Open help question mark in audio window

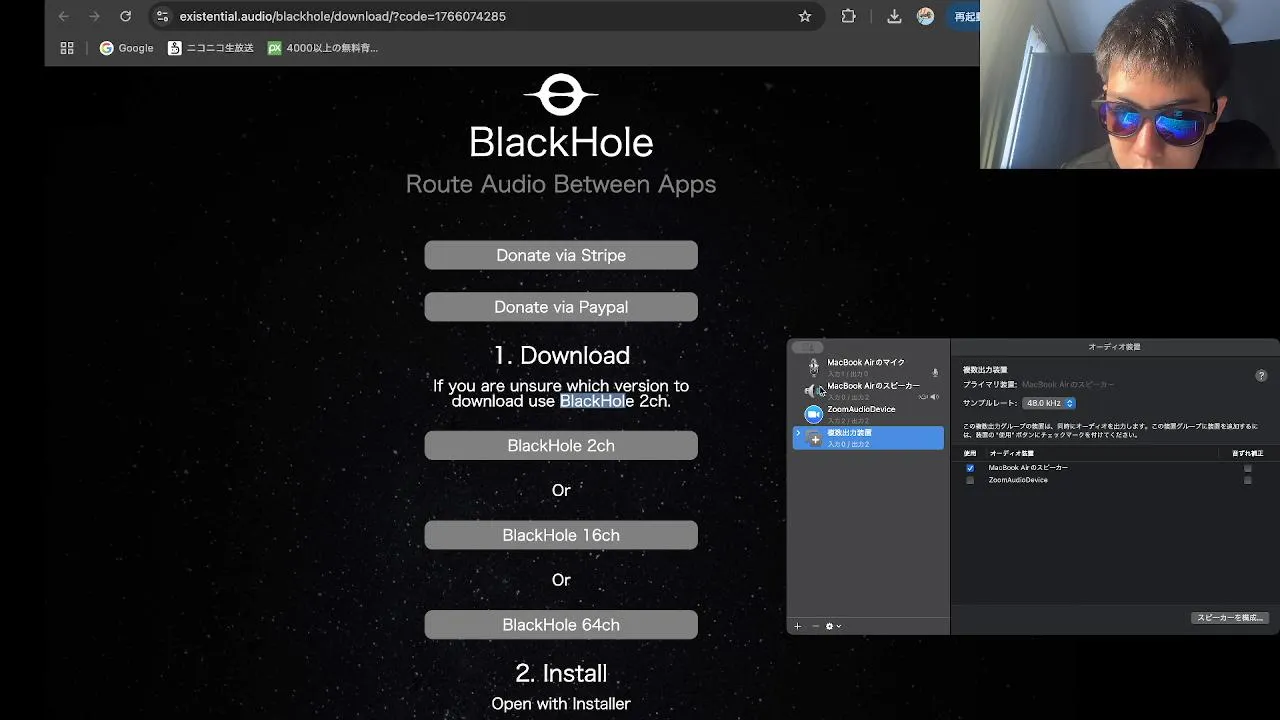click(1261, 376)
